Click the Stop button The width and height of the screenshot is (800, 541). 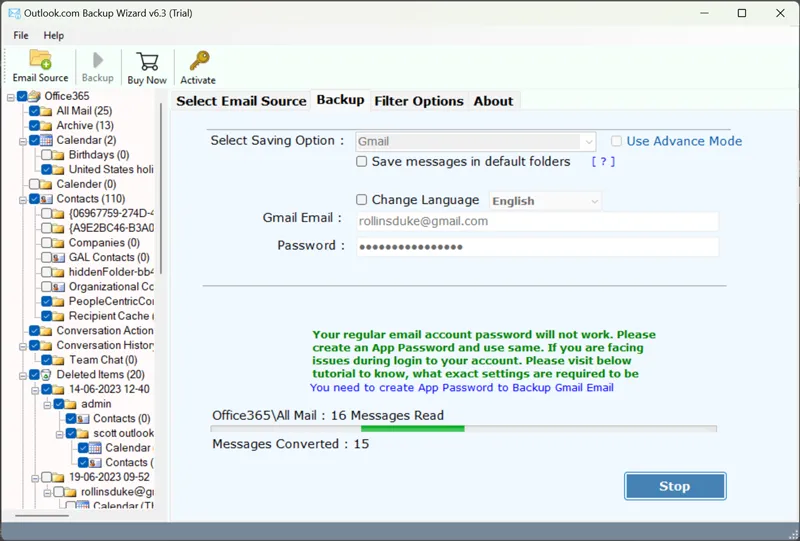coord(675,486)
